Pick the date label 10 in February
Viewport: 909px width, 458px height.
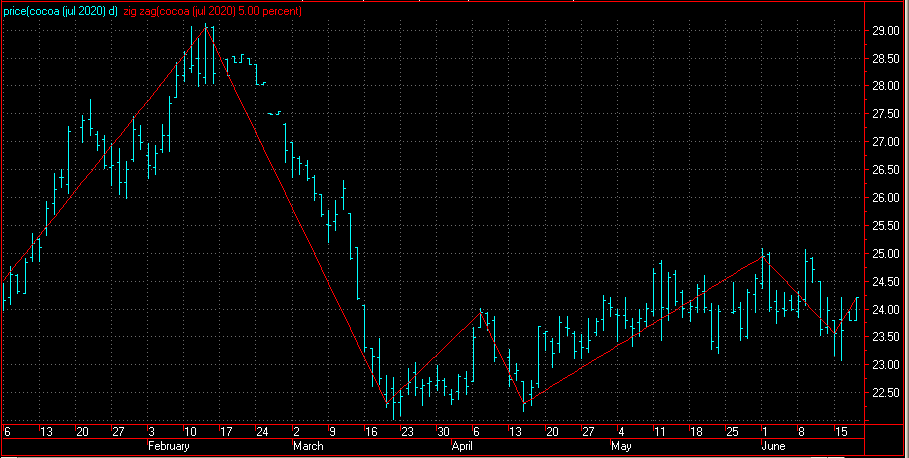point(190,432)
